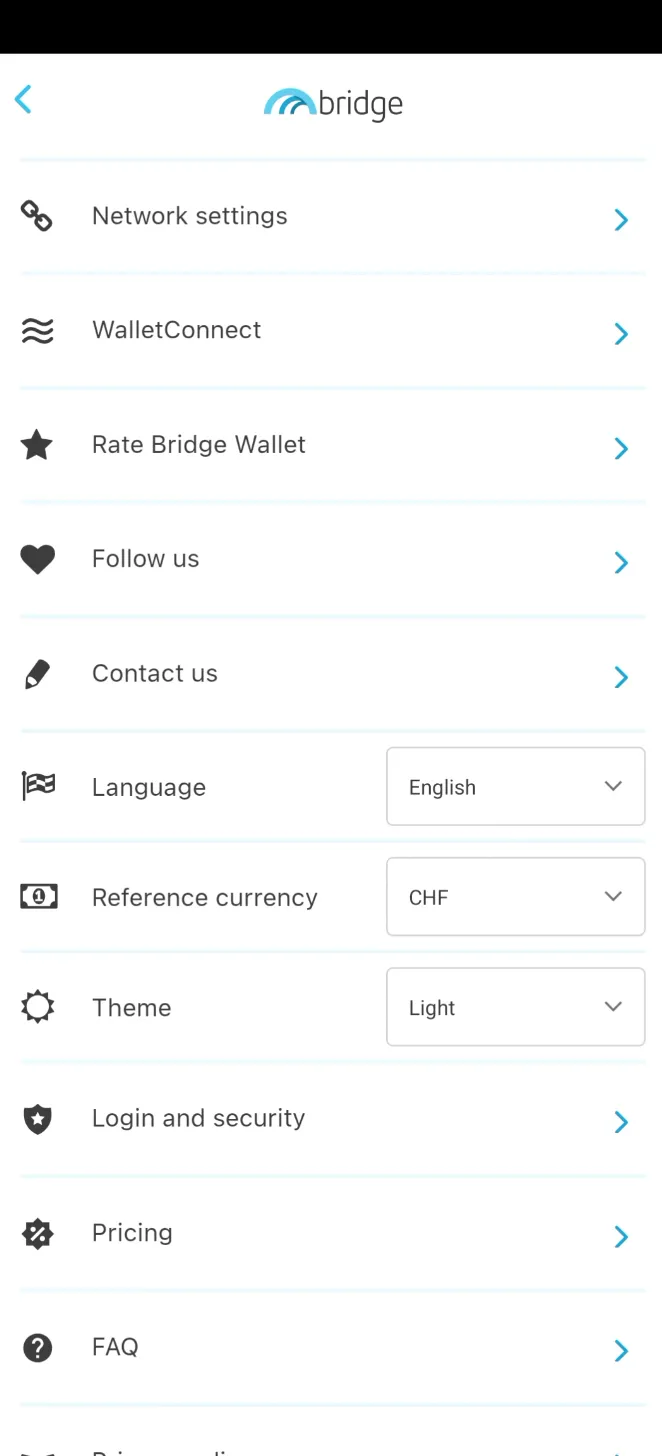Open the Follow us page

[x=145, y=559]
